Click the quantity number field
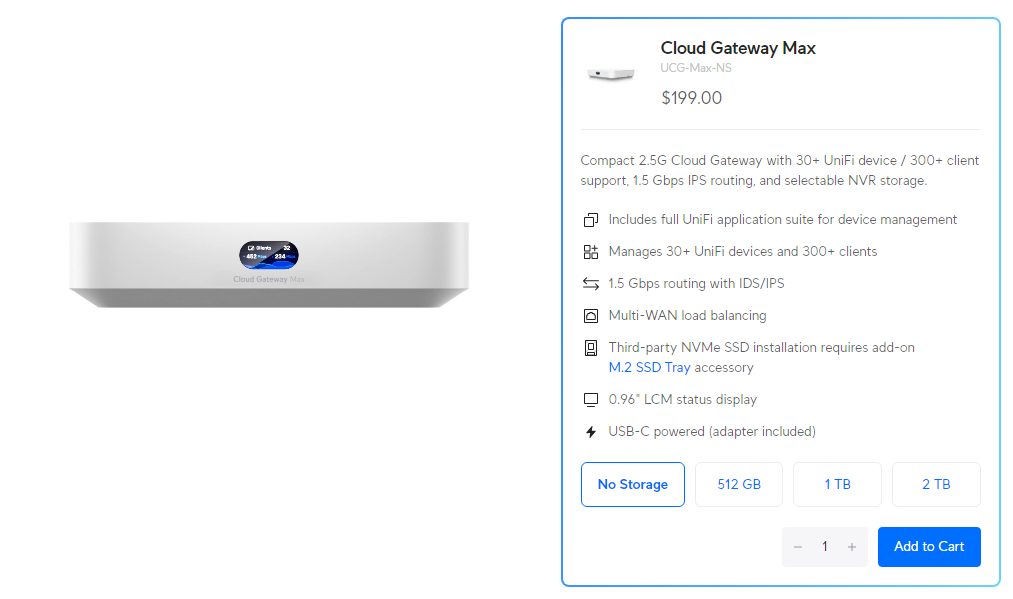The image size is (1013, 599). pos(825,547)
